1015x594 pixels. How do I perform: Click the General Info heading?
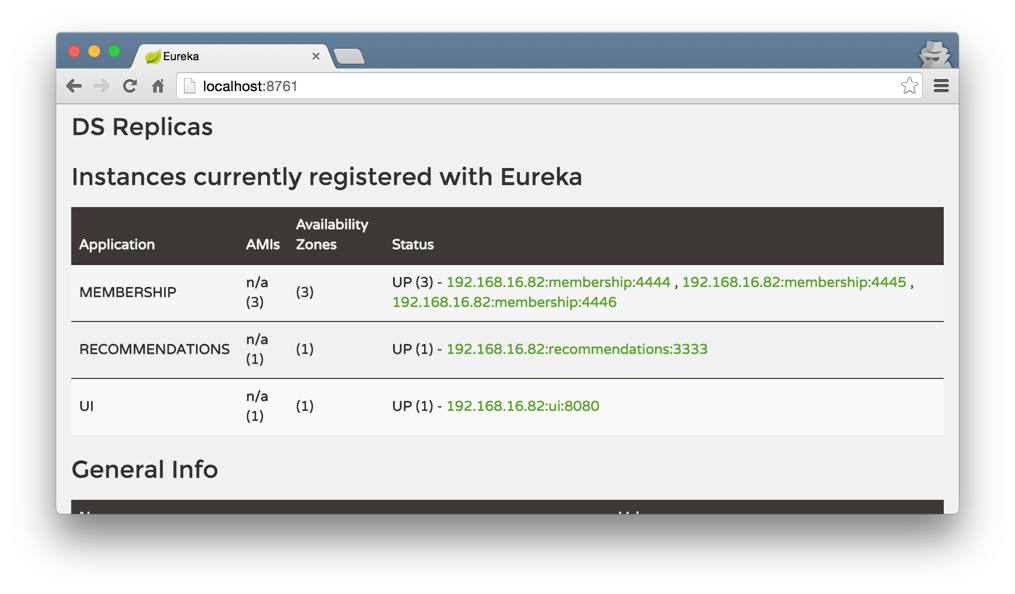click(144, 470)
